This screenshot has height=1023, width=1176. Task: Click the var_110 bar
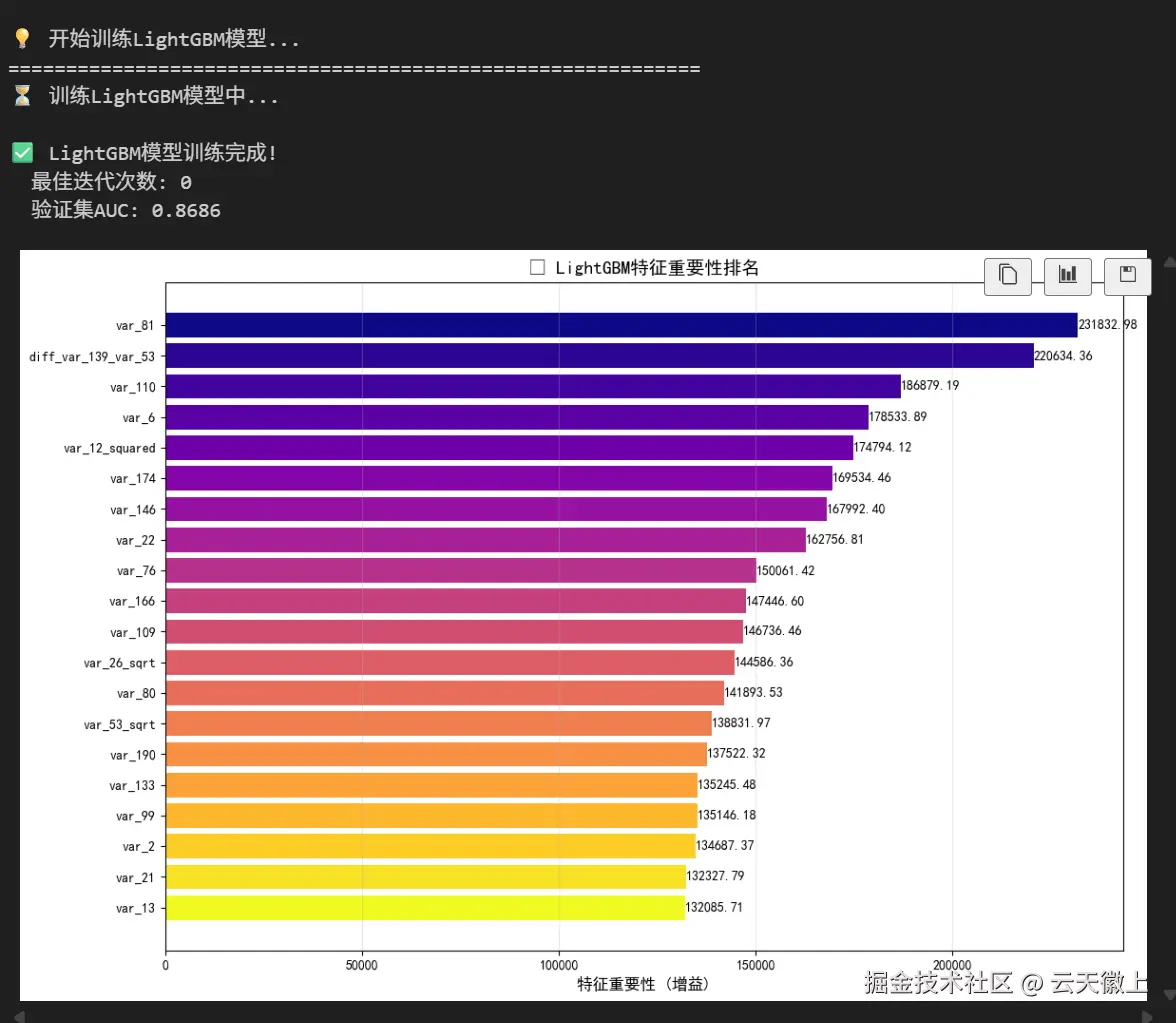point(533,386)
